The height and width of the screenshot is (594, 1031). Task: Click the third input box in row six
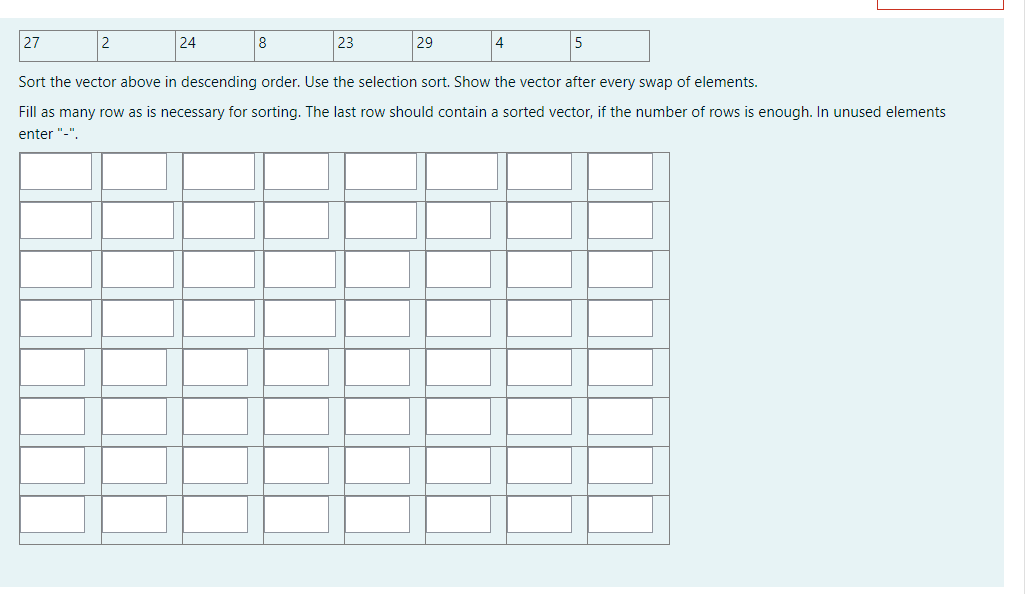click(217, 417)
